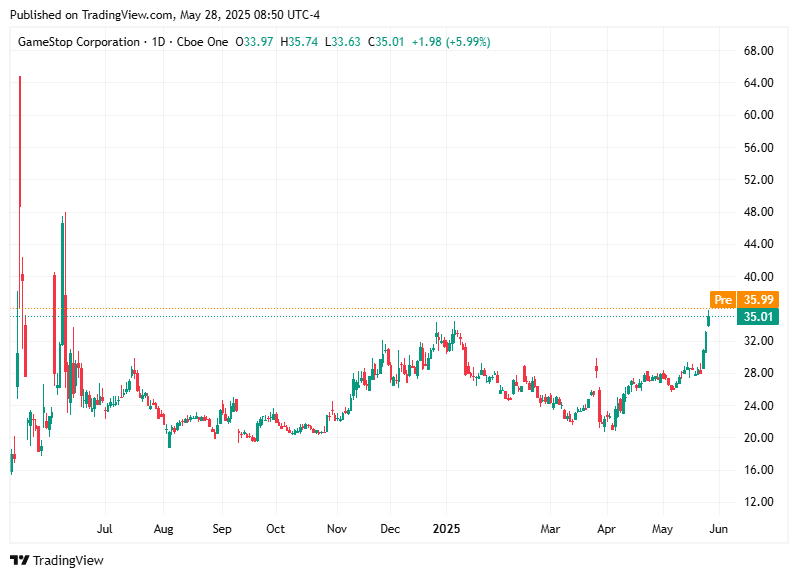Click the (+5.99%) percent change value
798x578 pixels.
(x=468, y=42)
